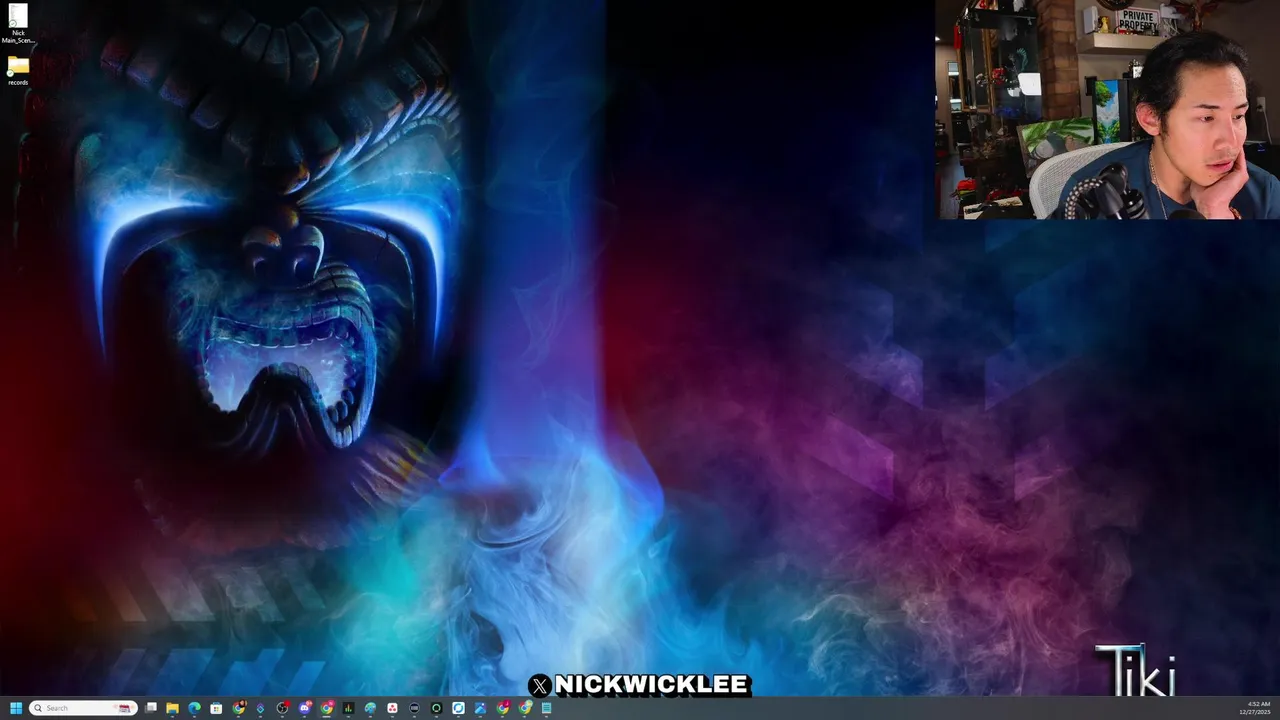Select the Nick Main_Scen... desktop file
Viewport: 1280px width, 720px height.
[x=18, y=24]
